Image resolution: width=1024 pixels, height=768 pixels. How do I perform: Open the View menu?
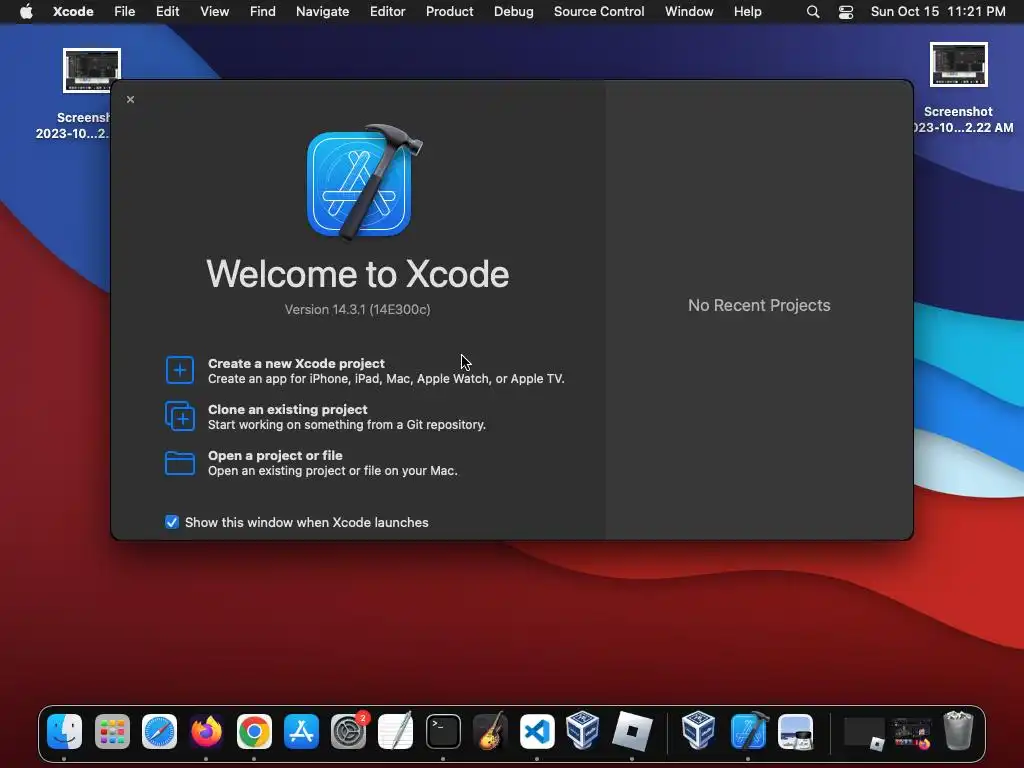(214, 12)
